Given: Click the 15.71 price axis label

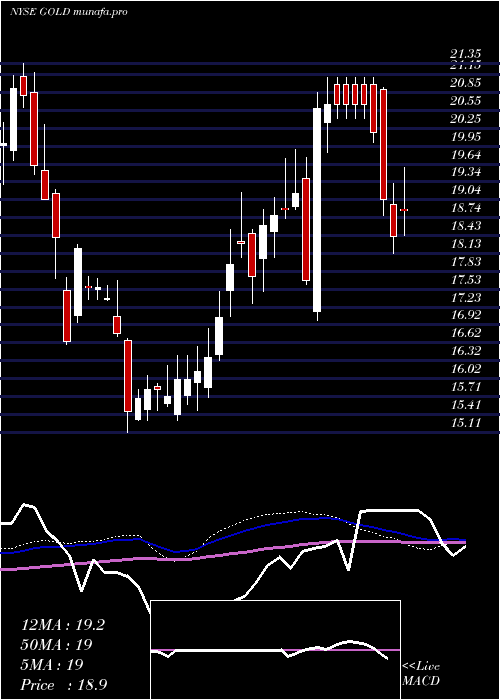Looking at the screenshot, I should click(466, 387).
